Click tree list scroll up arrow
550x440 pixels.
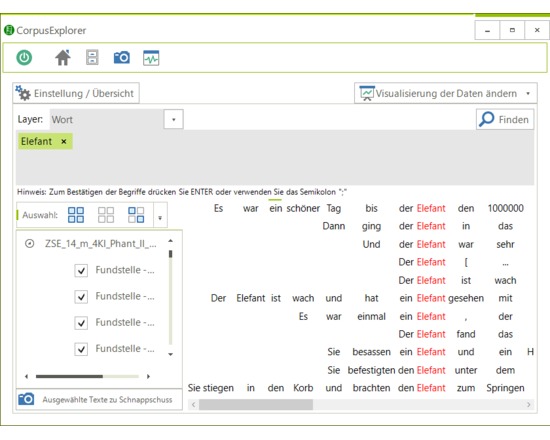point(170,241)
